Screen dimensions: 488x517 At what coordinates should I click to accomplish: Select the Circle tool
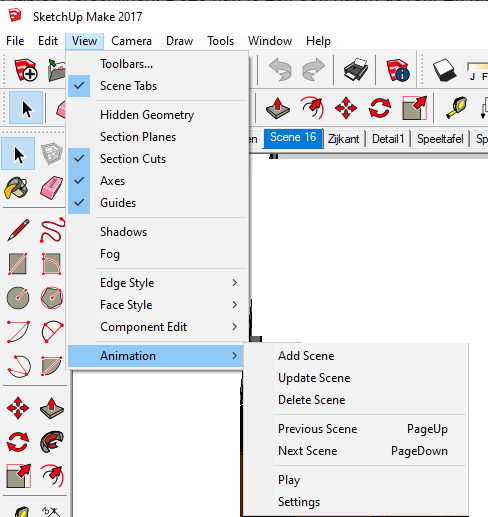tap(18, 298)
